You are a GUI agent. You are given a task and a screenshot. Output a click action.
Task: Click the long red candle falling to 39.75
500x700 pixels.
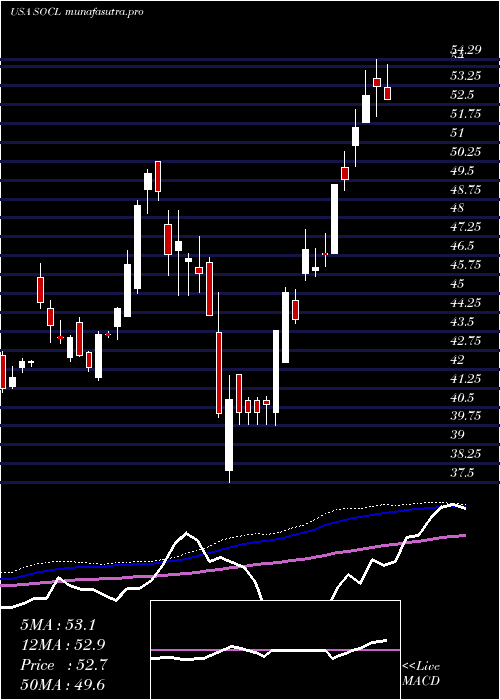tap(219, 373)
